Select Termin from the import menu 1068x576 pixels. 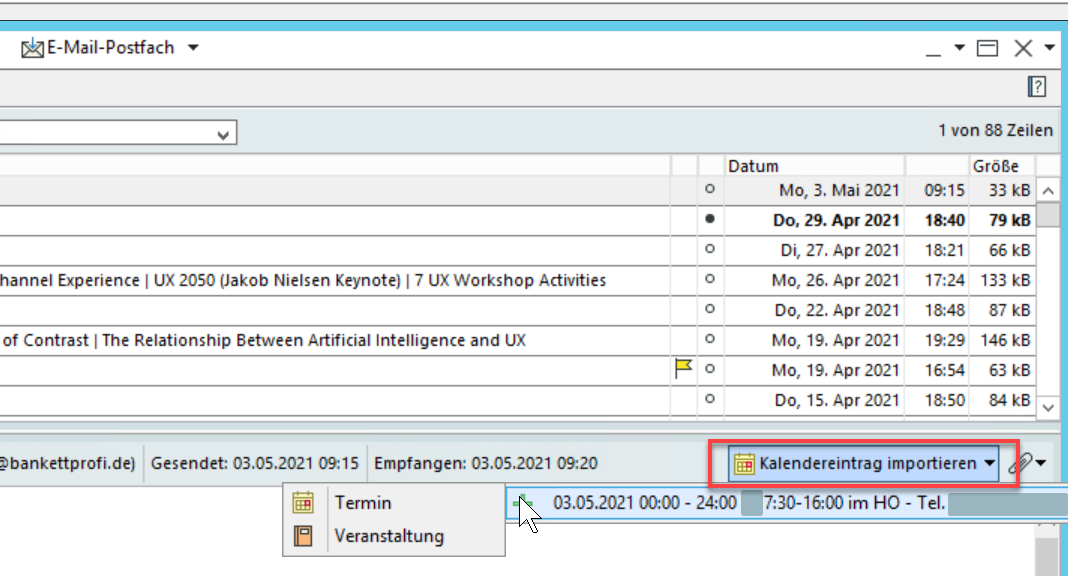(363, 503)
